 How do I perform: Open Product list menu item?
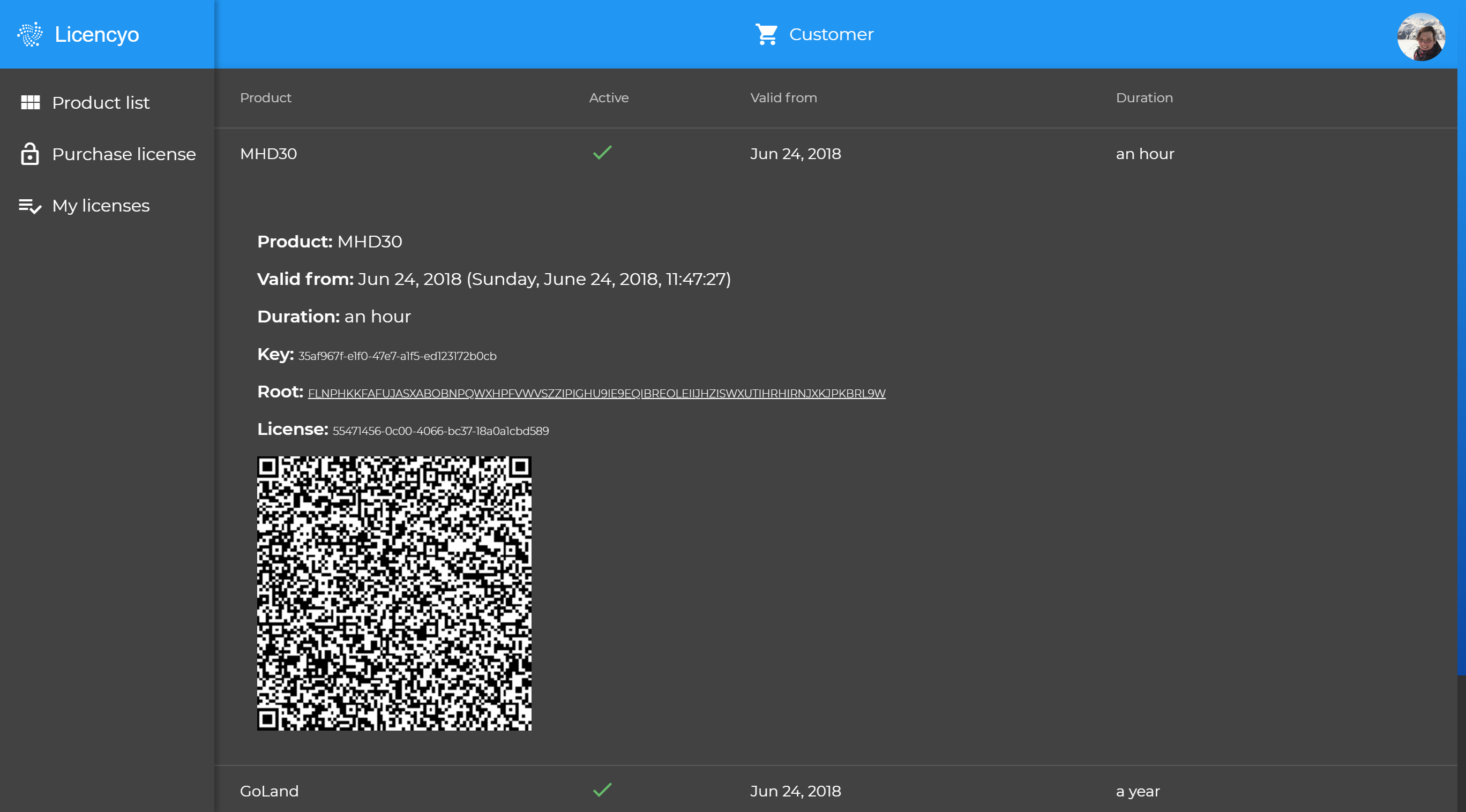101,102
